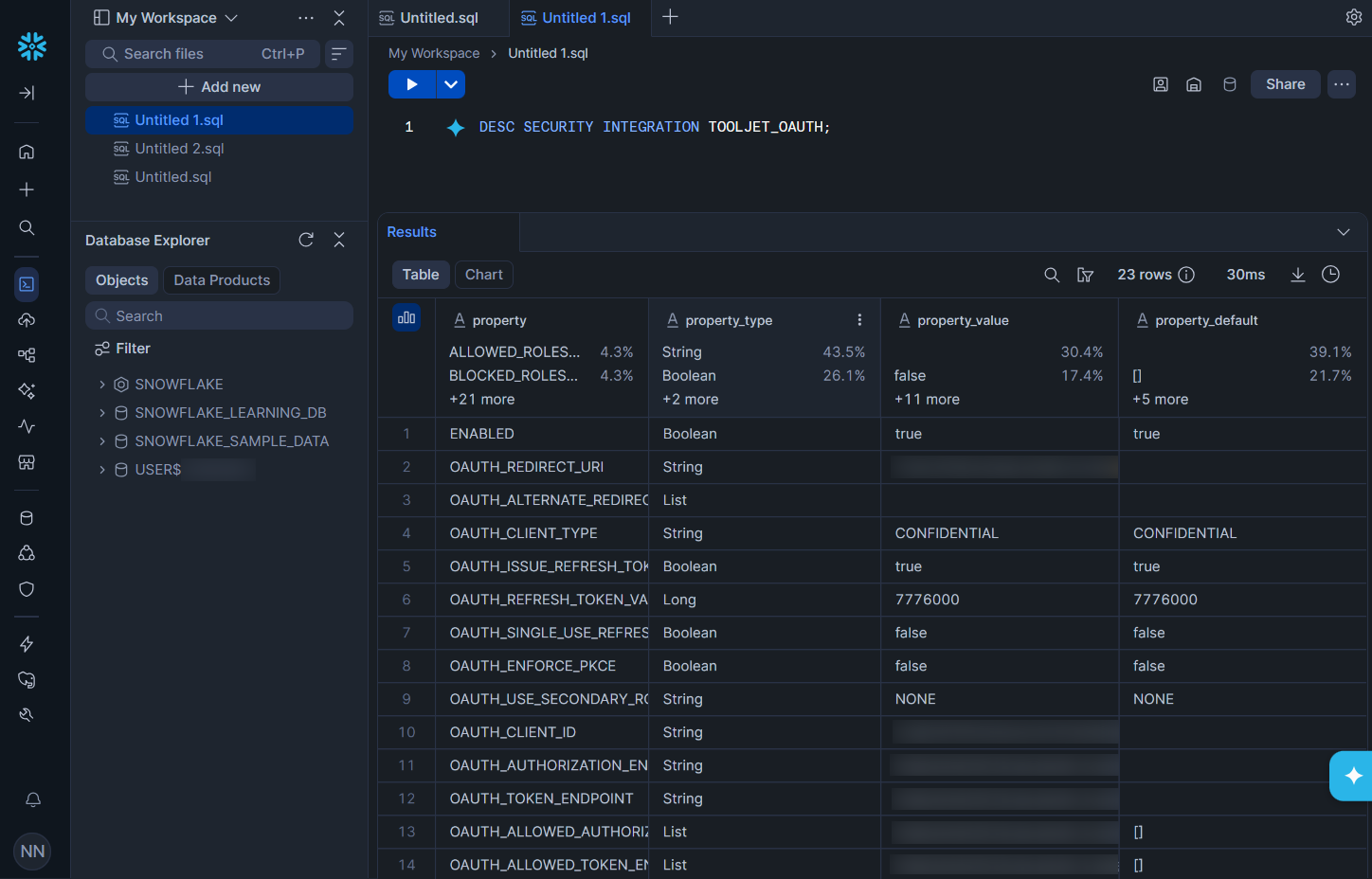Screen dimensions: 1372x879
Task: Click the plus Create icon in sidebar
Action: [27, 189]
